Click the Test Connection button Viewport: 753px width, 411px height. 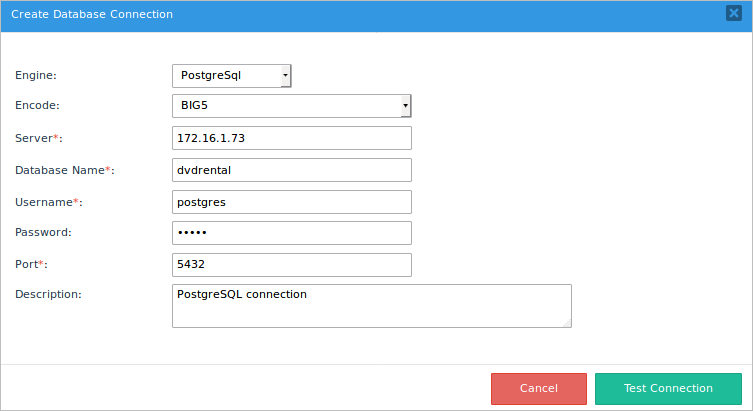[668, 389]
